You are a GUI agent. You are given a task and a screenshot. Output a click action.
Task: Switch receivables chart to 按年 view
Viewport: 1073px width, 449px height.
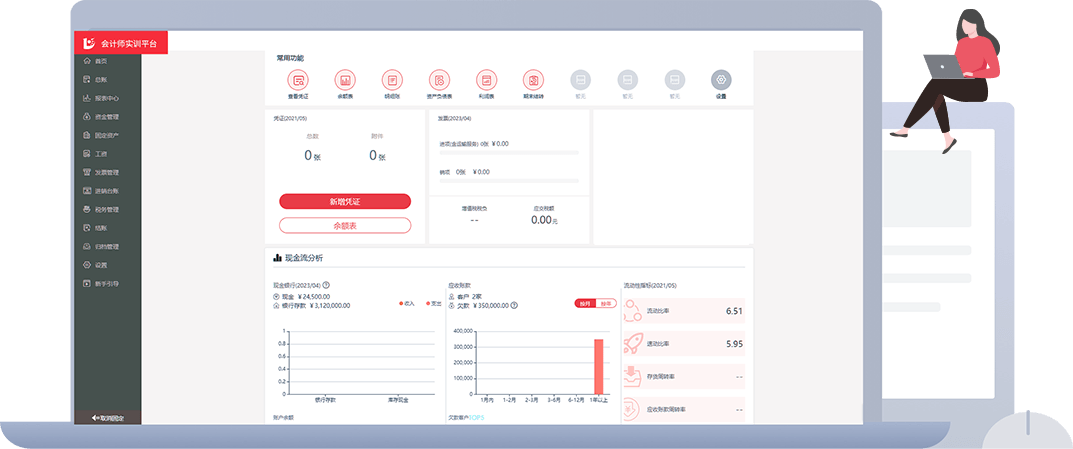point(606,303)
